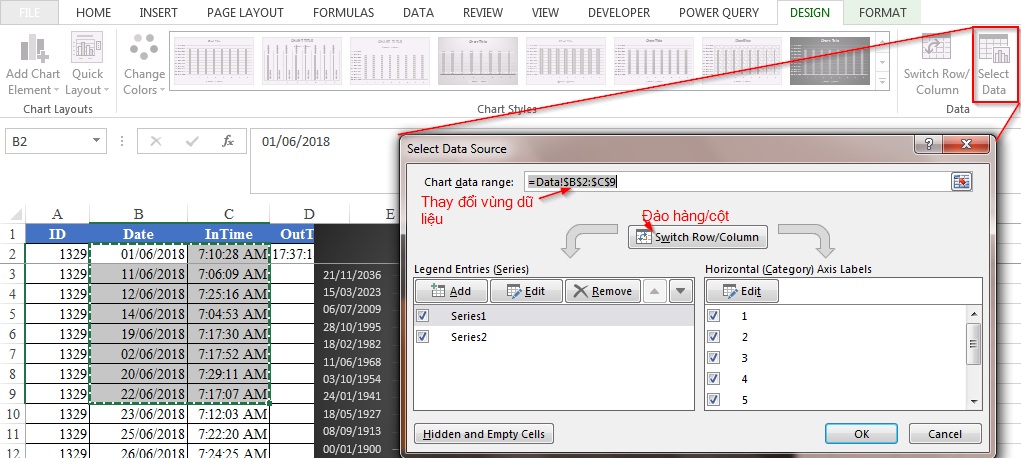Uncheck the Series2 checkbox
Viewport: 1021px width, 458px height.
pos(423,337)
